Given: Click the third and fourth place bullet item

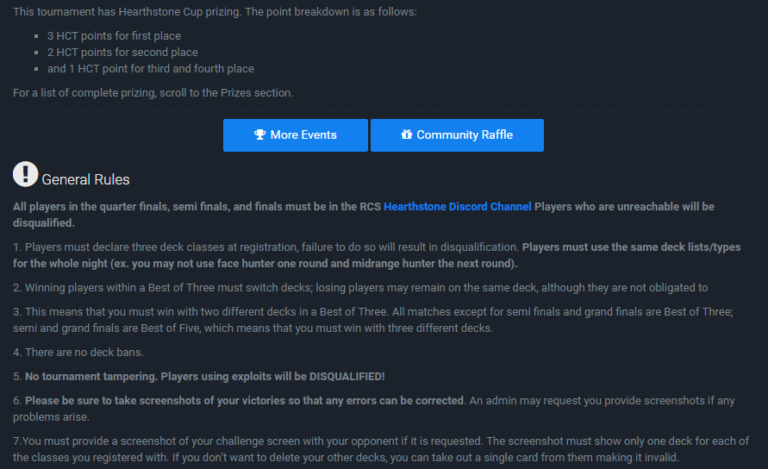Looking at the screenshot, I should 150,69.
